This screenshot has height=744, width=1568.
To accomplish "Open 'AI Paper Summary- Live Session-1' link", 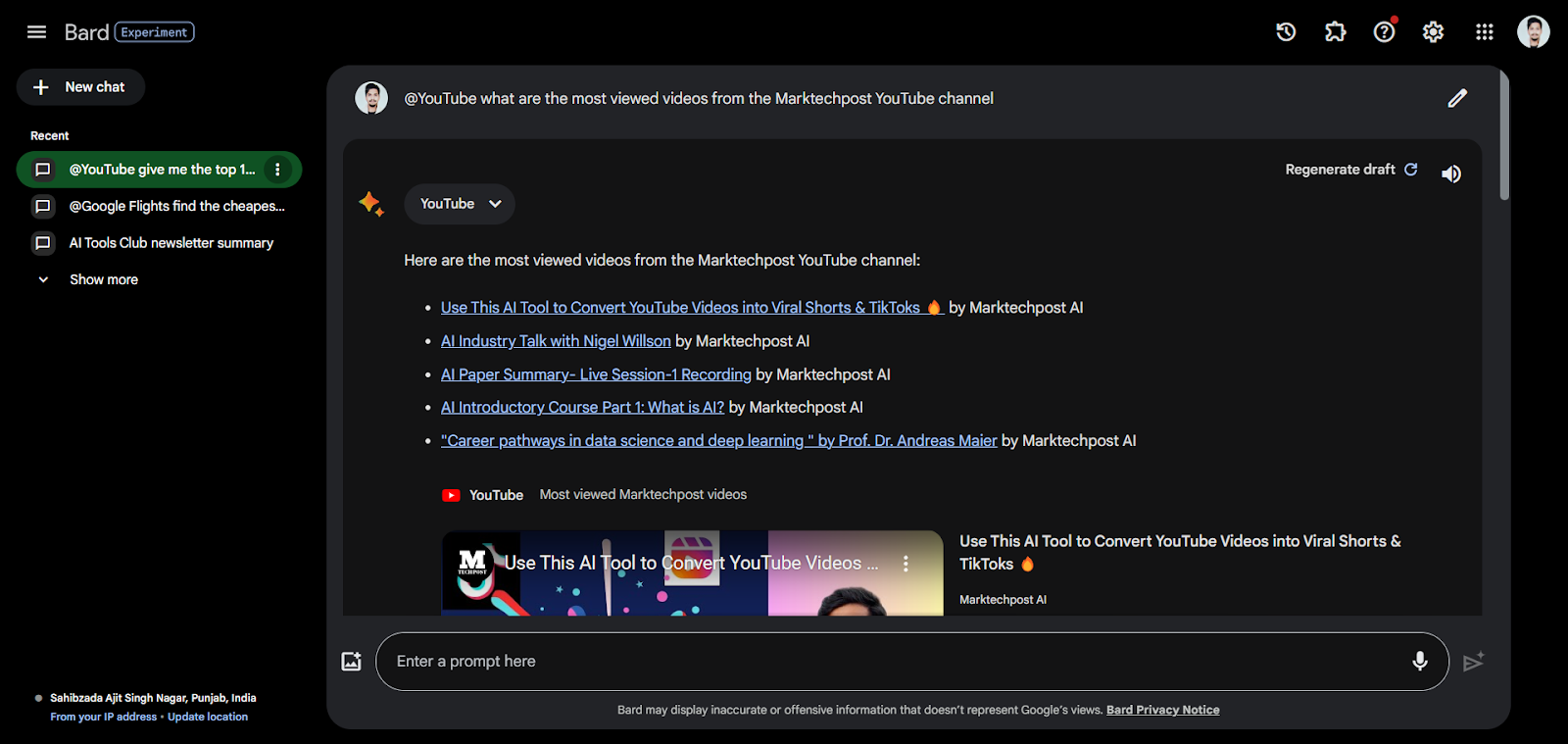I will [x=596, y=374].
